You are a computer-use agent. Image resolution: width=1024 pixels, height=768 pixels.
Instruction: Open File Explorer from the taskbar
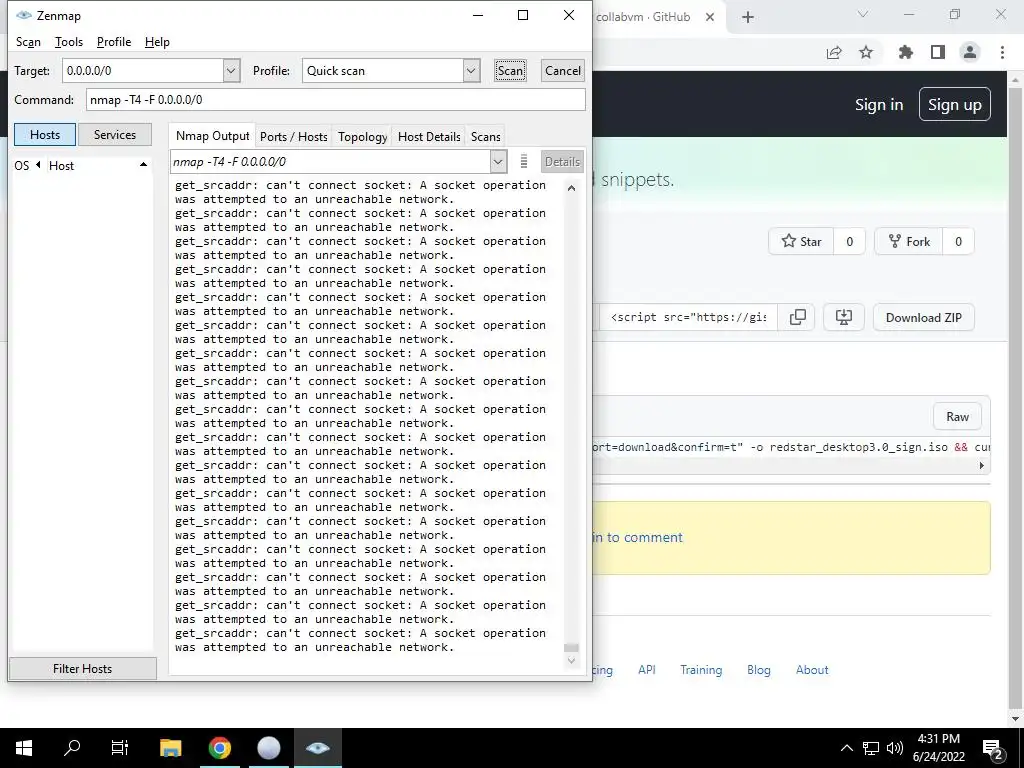click(x=170, y=748)
